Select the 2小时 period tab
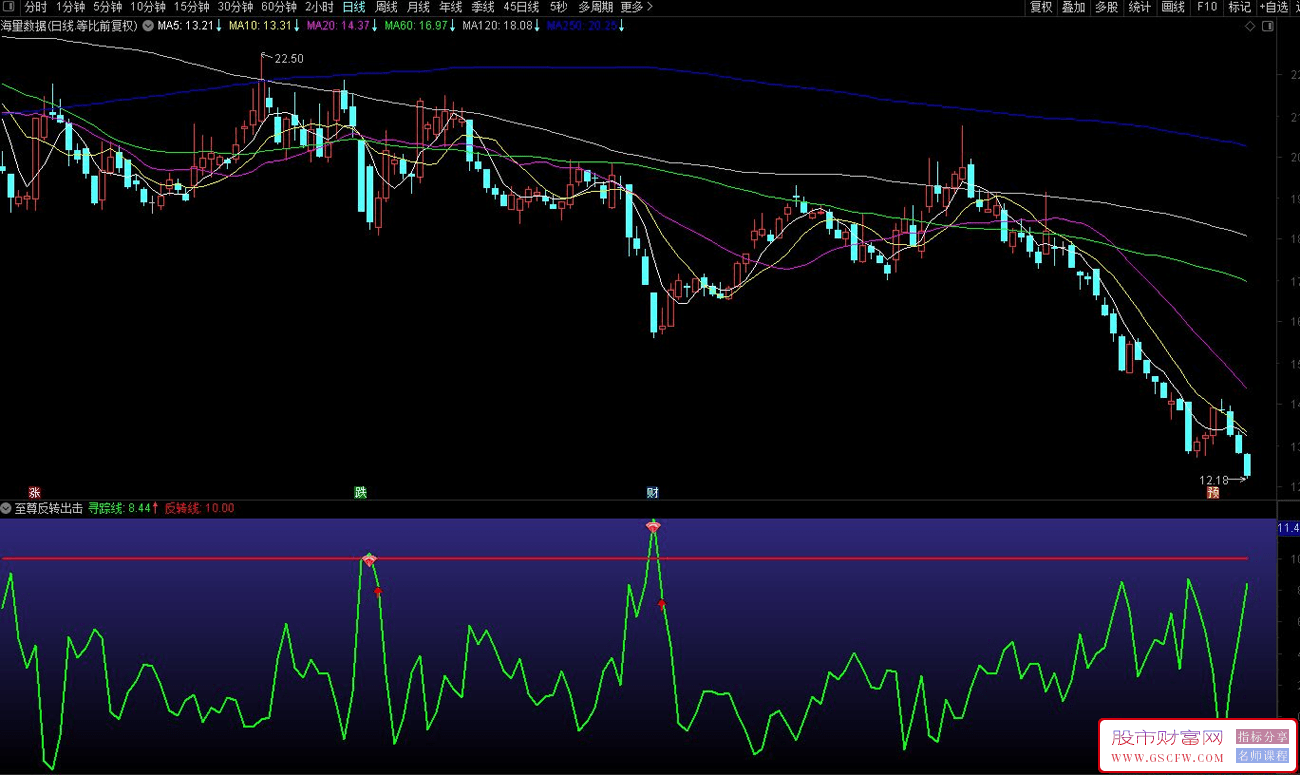Screen dimensions: 1300x775 pyautogui.click(x=319, y=7)
